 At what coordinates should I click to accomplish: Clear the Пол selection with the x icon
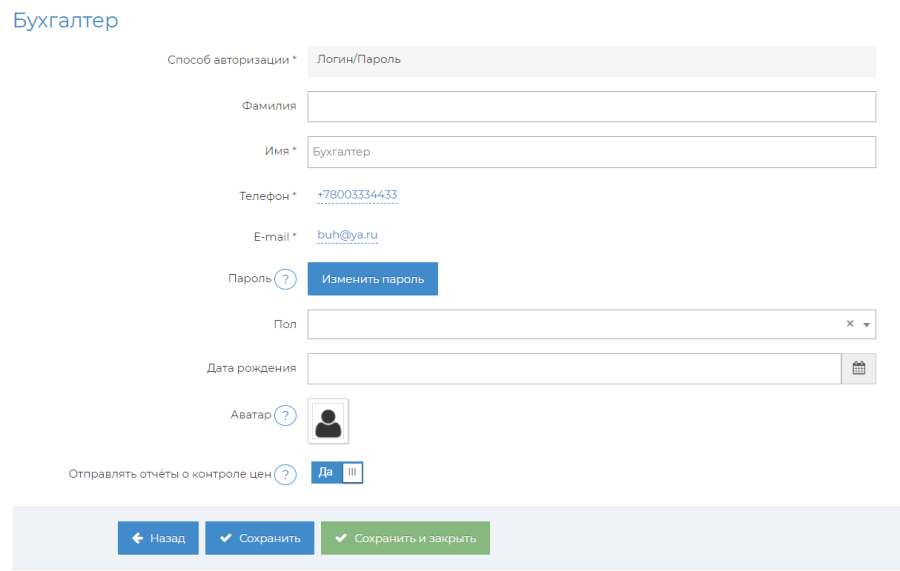pos(850,324)
